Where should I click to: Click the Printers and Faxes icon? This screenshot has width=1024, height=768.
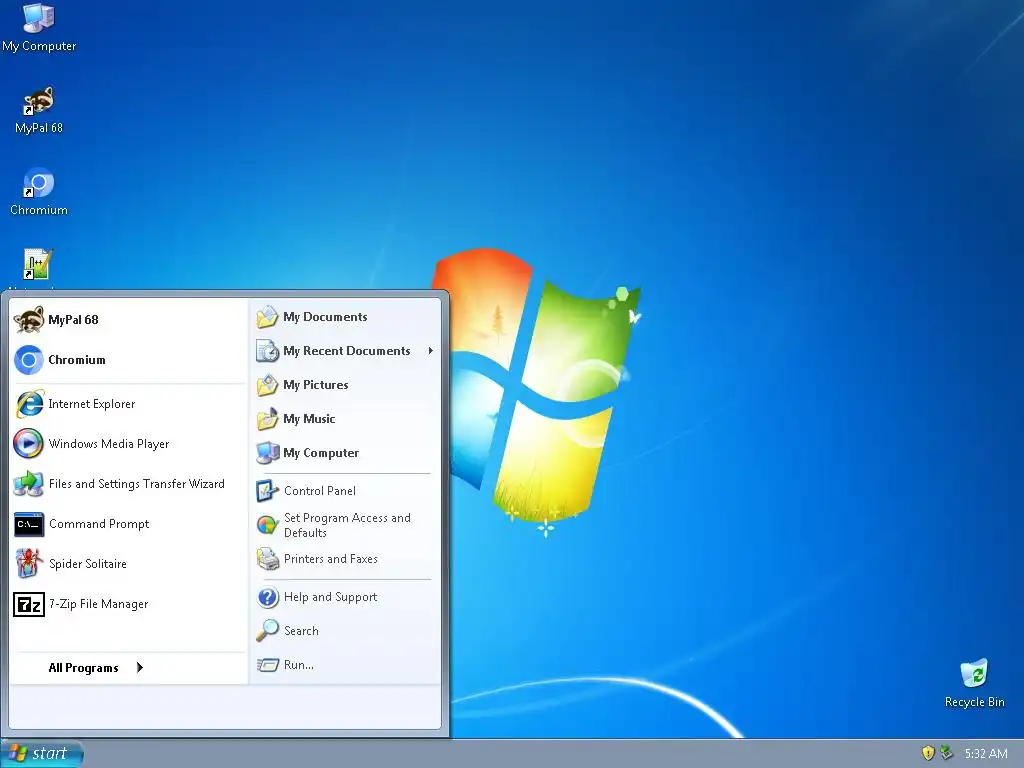(x=267, y=559)
